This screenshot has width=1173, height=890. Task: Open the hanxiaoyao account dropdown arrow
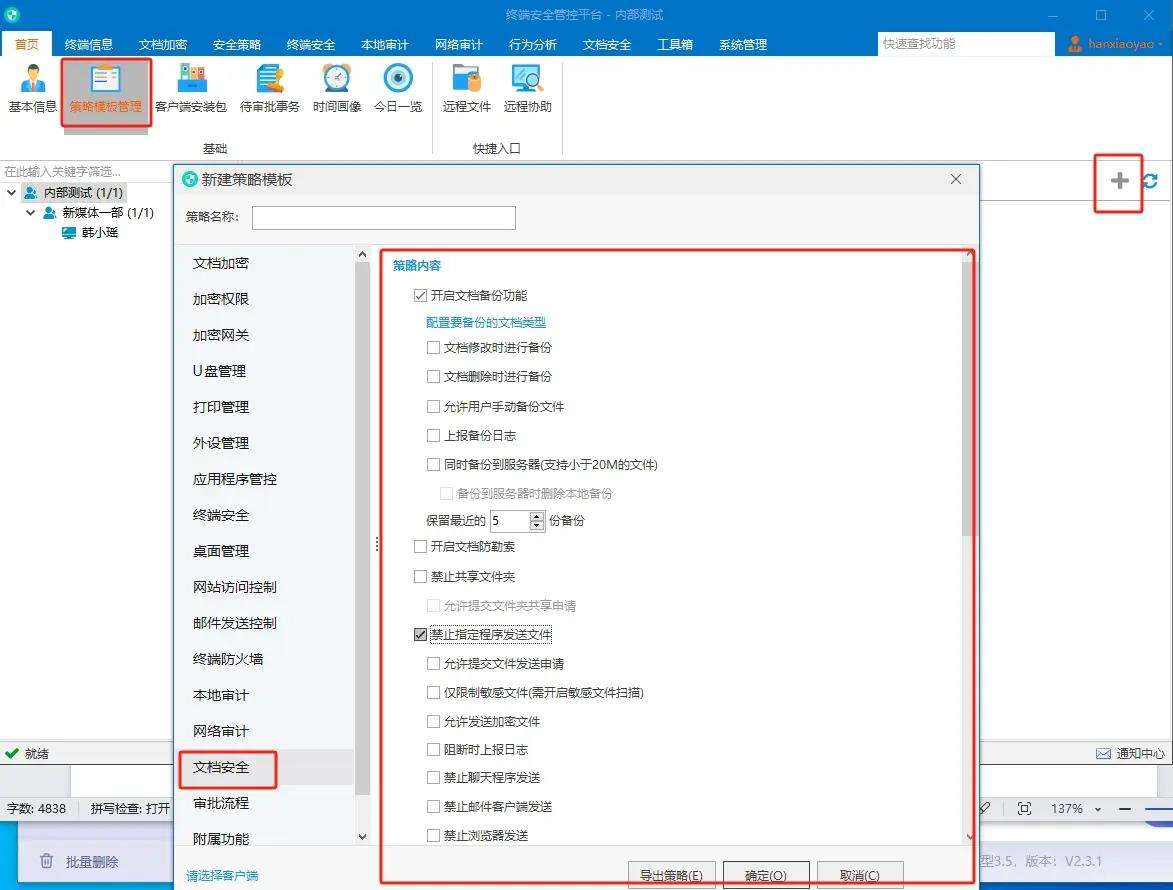[x=1160, y=44]
